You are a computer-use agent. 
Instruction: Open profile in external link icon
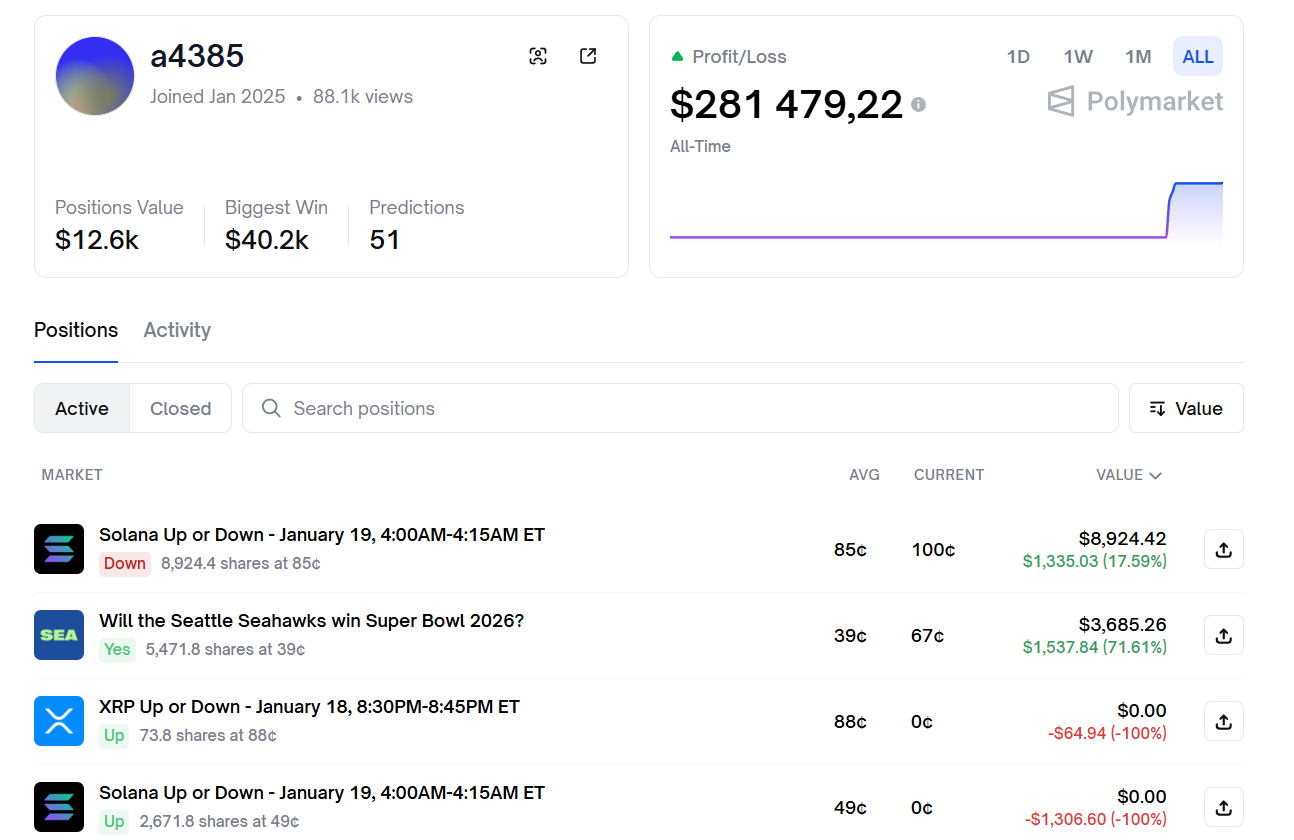coord(588,56)
